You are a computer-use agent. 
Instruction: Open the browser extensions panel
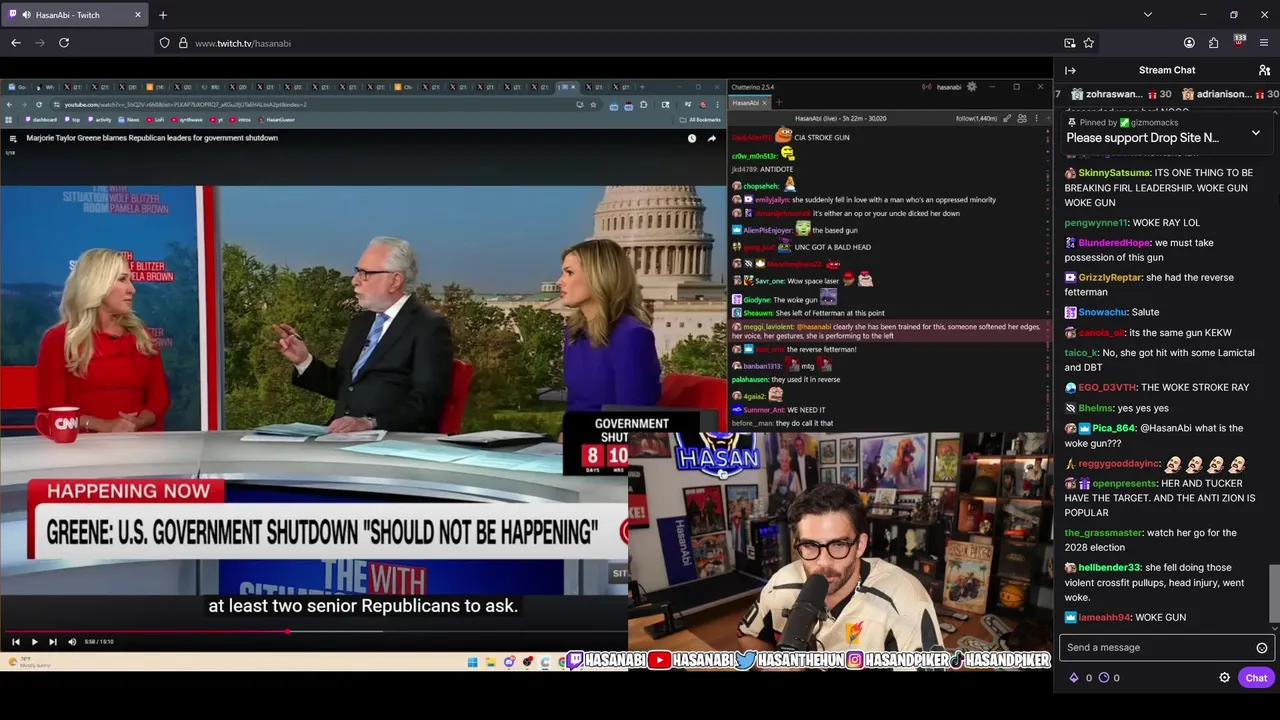1213,43
